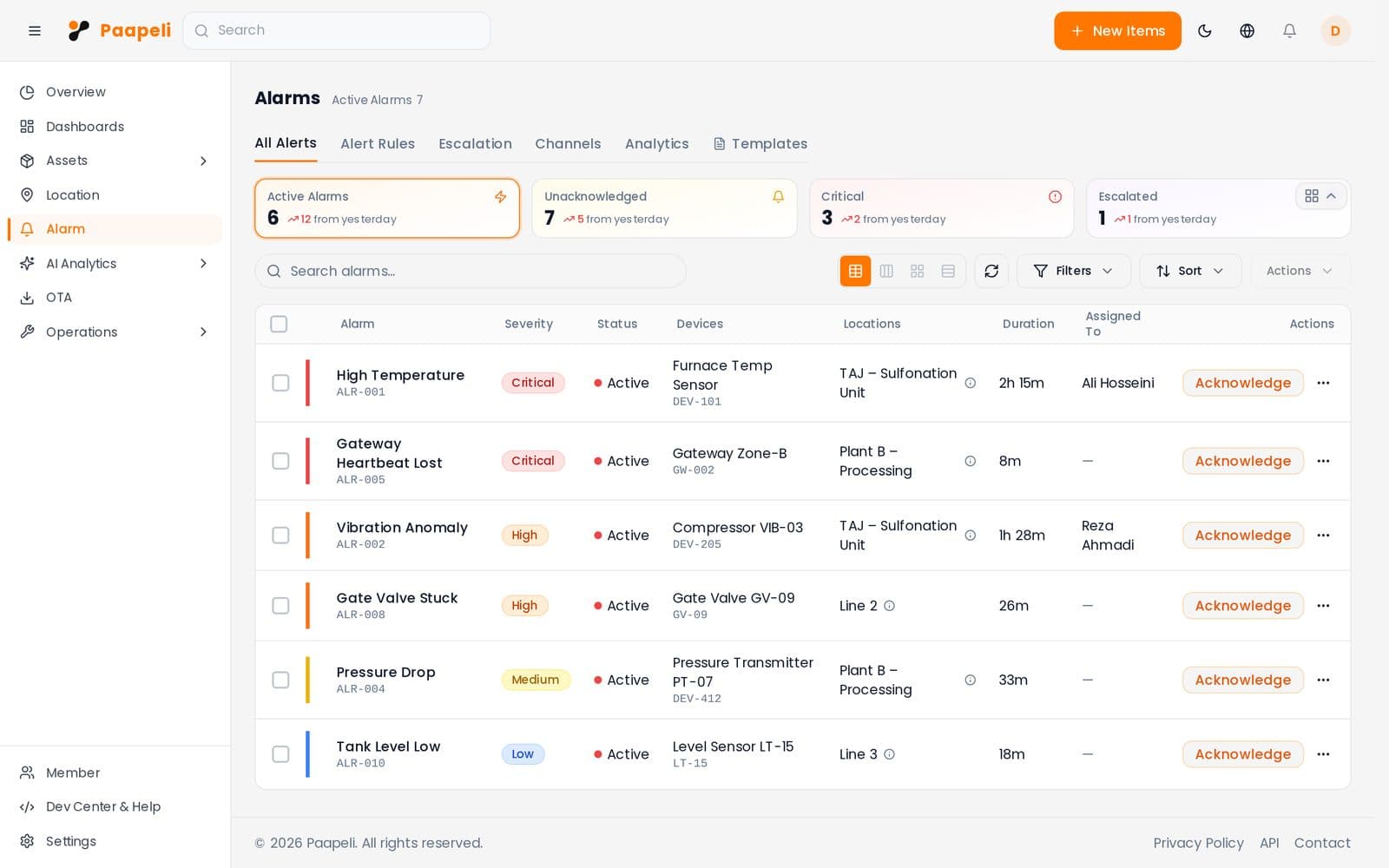Viewport: 1389px width, 868px height.
Task: Check the Gate Valve Stuck checkbox
Action: (280, 606)
